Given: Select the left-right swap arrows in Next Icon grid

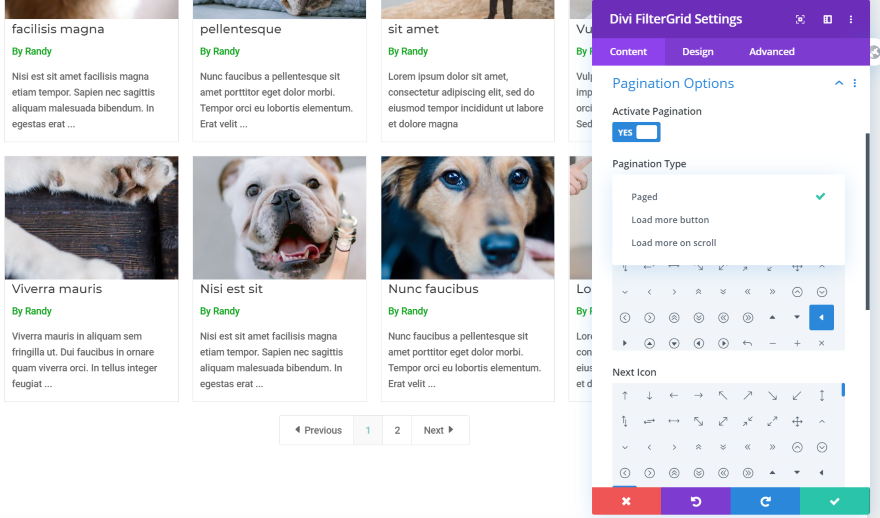Looking at the screenshot, I should pyautogui.click(x=649, y=421).
